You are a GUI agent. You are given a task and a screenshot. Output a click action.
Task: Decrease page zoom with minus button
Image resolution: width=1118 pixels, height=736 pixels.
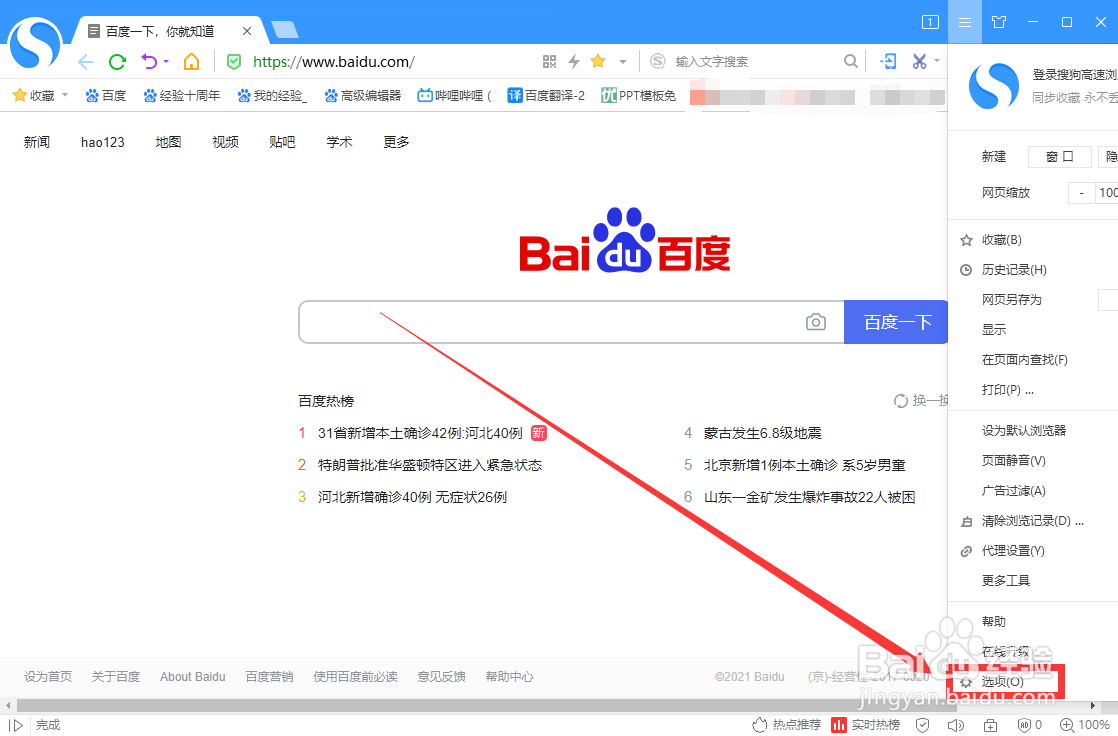click(x=1082, y=193)
